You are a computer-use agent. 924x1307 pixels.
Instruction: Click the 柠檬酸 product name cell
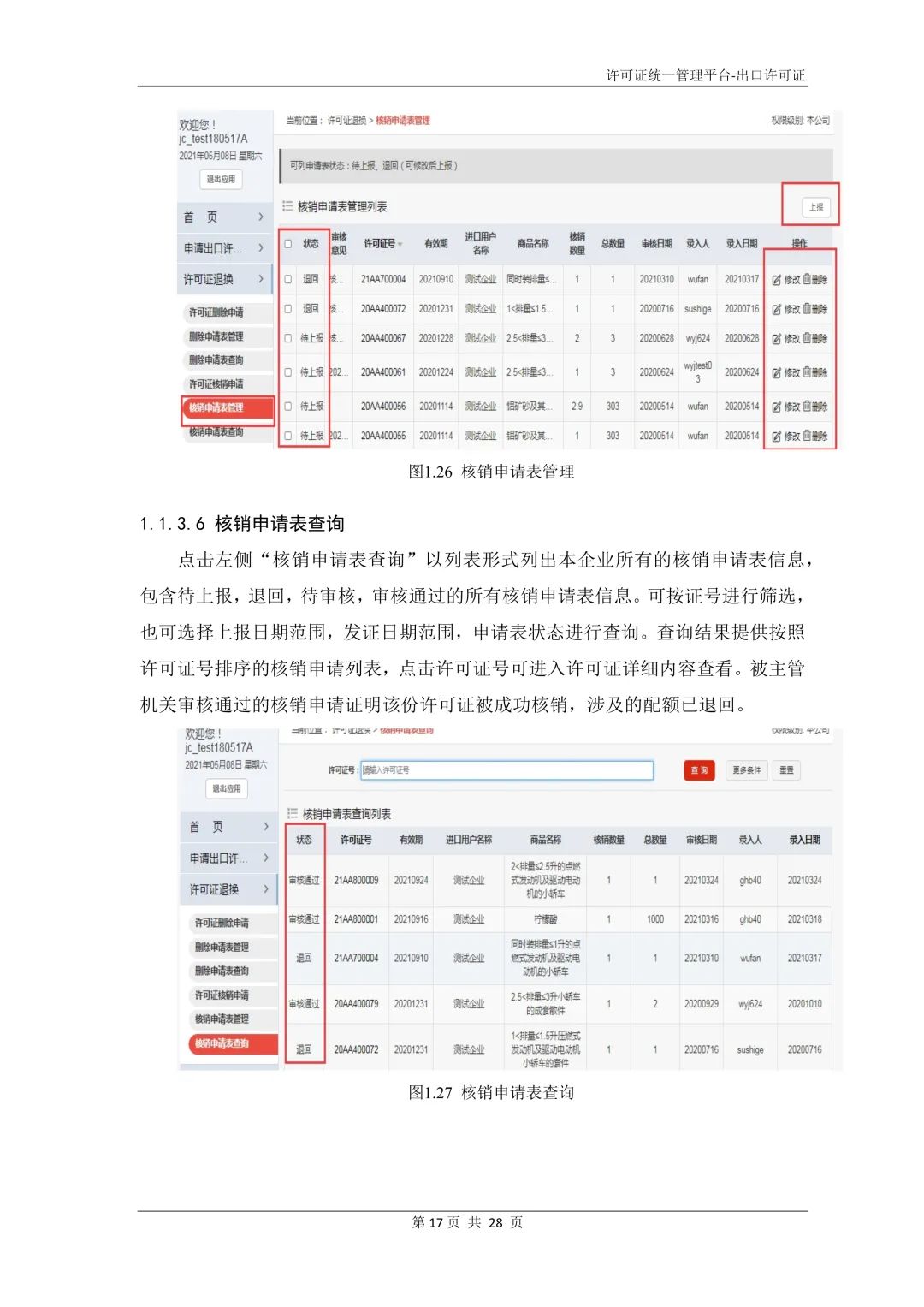tap(546, 919)
